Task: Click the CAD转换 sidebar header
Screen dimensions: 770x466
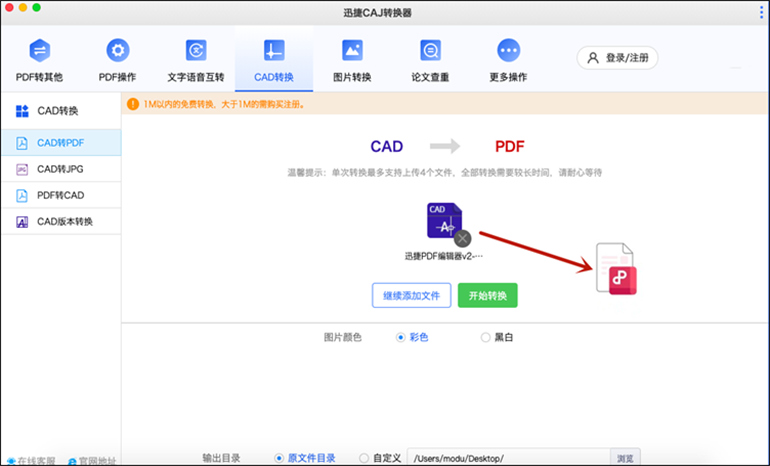Action: click(61, 111)
